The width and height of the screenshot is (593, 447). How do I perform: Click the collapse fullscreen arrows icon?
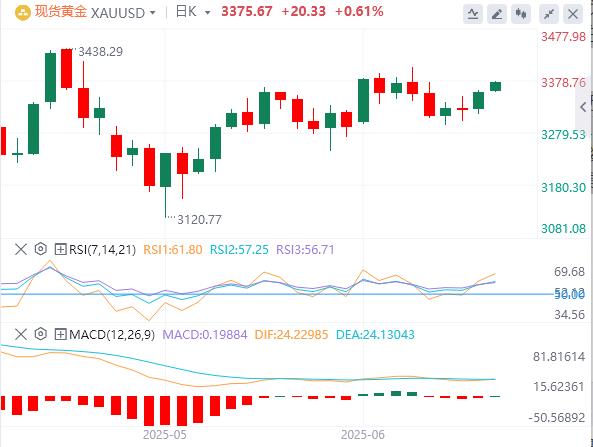point(549,14)
